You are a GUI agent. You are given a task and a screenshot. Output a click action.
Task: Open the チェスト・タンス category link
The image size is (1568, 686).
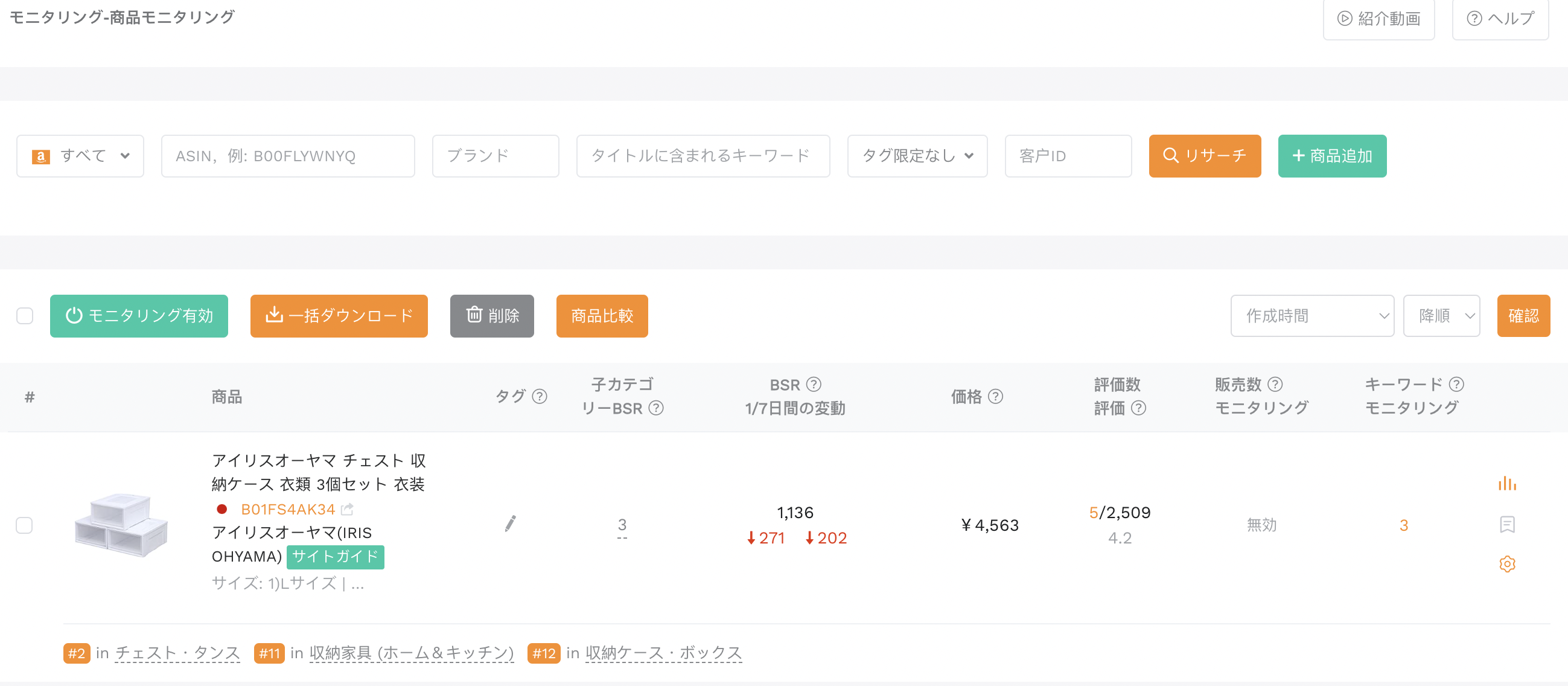[x=177, y=653]
